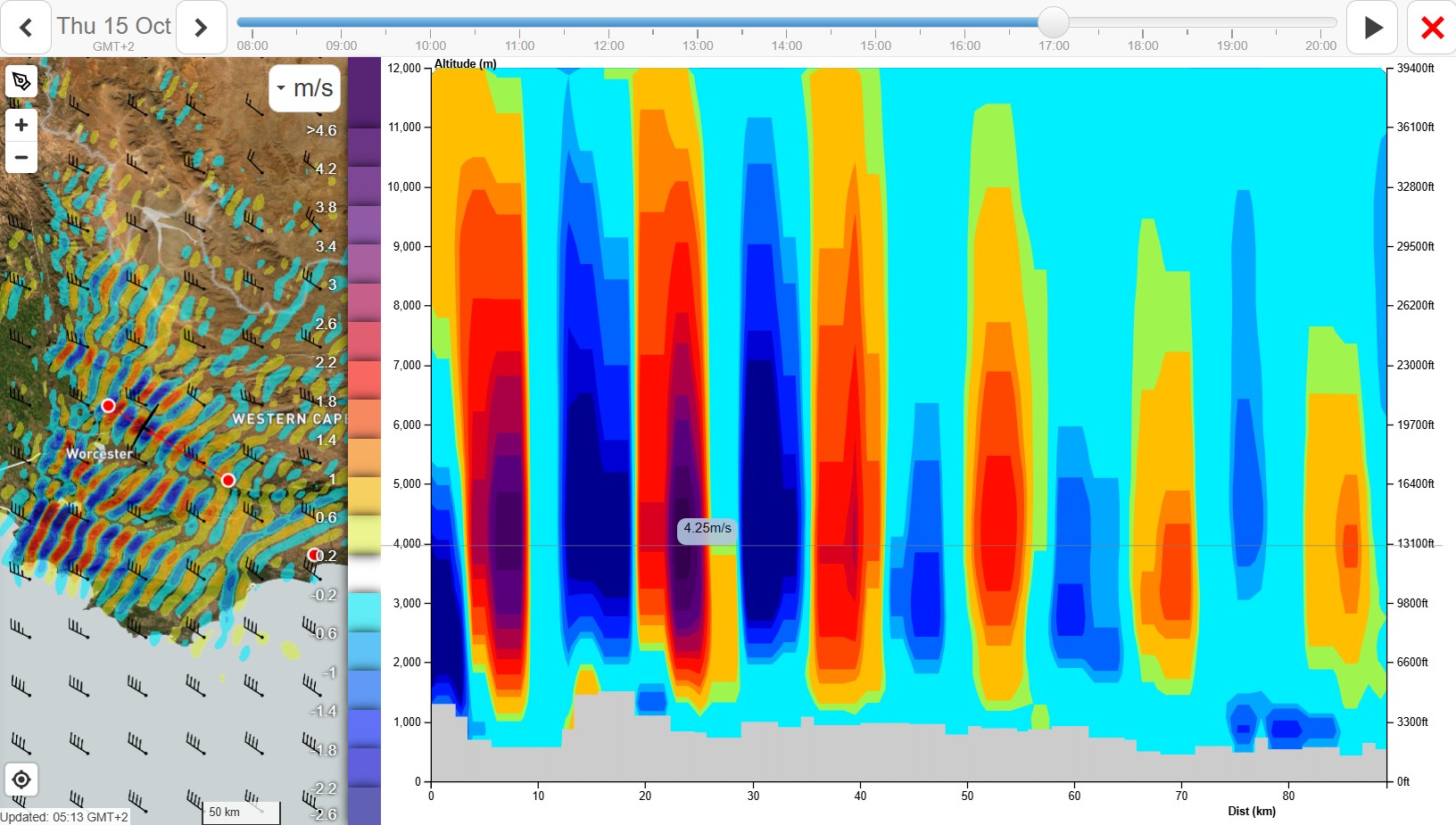
Task: Go to the previous day arrow
Action: [26, 28]
